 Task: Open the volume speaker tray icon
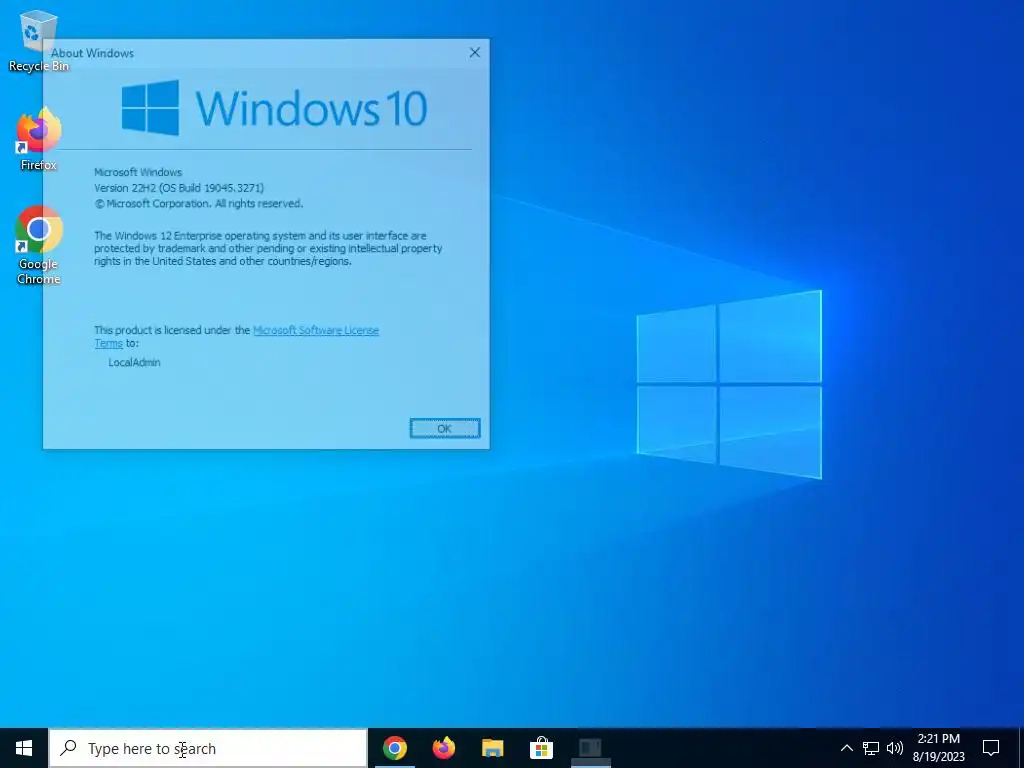895,748
